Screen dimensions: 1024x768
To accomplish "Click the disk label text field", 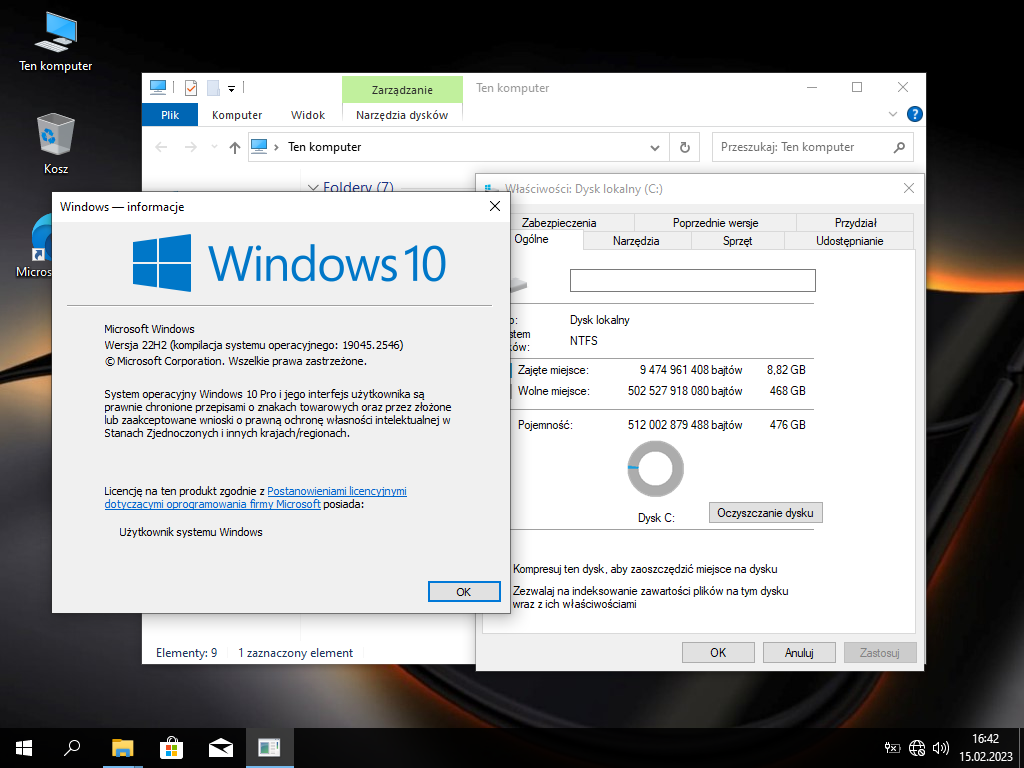I will [x=692, y=280].
